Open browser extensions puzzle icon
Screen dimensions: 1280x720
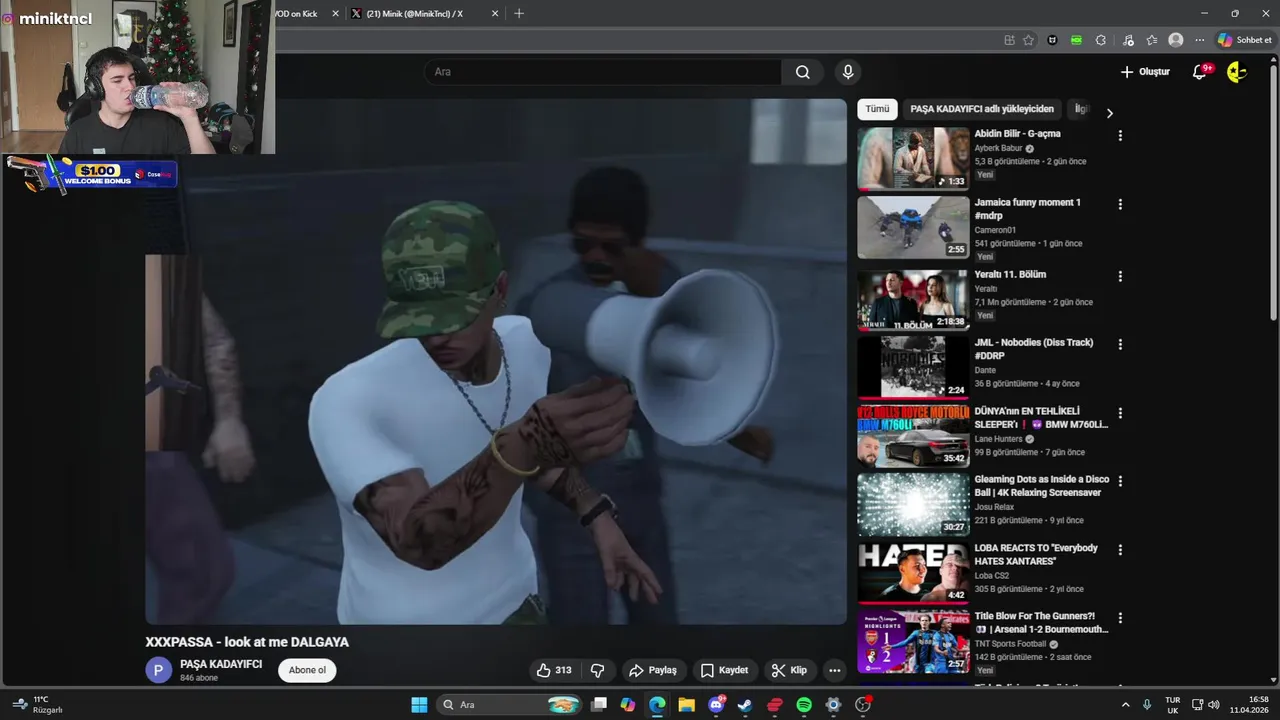(x=1101, y=40)
